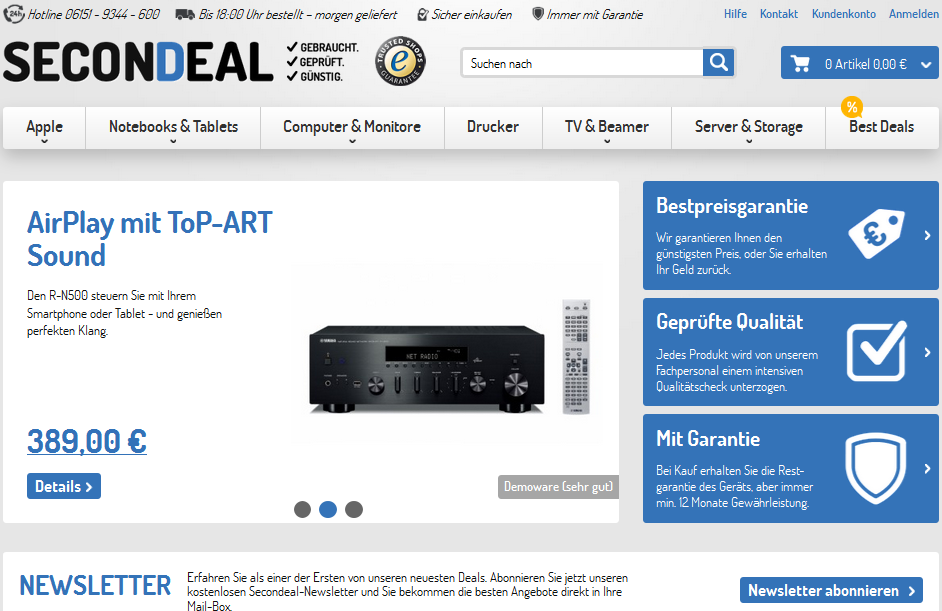Open Mit Garantie arrow chevron

[927, 468]
